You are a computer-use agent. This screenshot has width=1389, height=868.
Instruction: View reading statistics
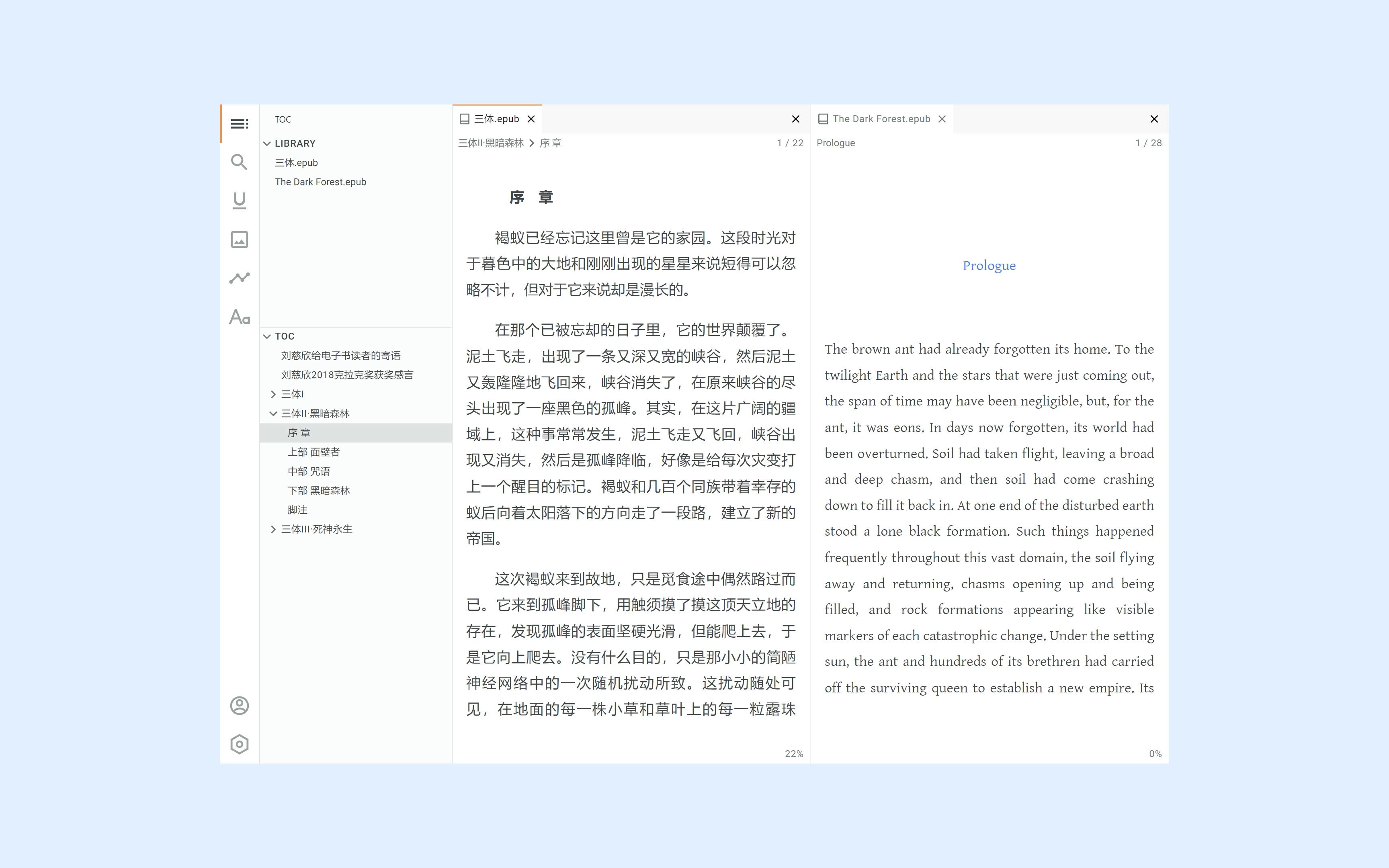pyautogui.click(x=240, y=278)
